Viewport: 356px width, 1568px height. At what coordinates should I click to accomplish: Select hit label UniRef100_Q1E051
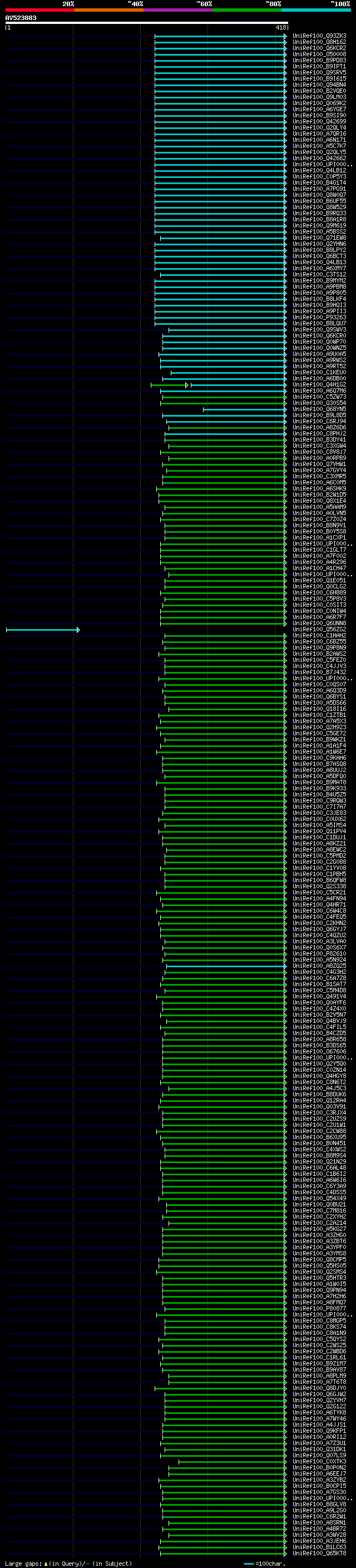tap(319, 580)
